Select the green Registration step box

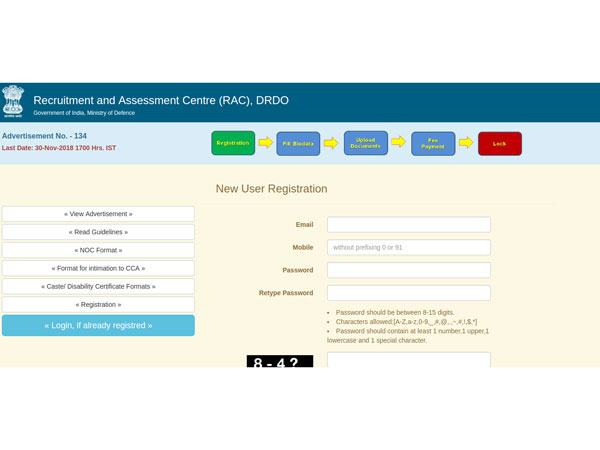pyautogui.click(x=233, y=143)
